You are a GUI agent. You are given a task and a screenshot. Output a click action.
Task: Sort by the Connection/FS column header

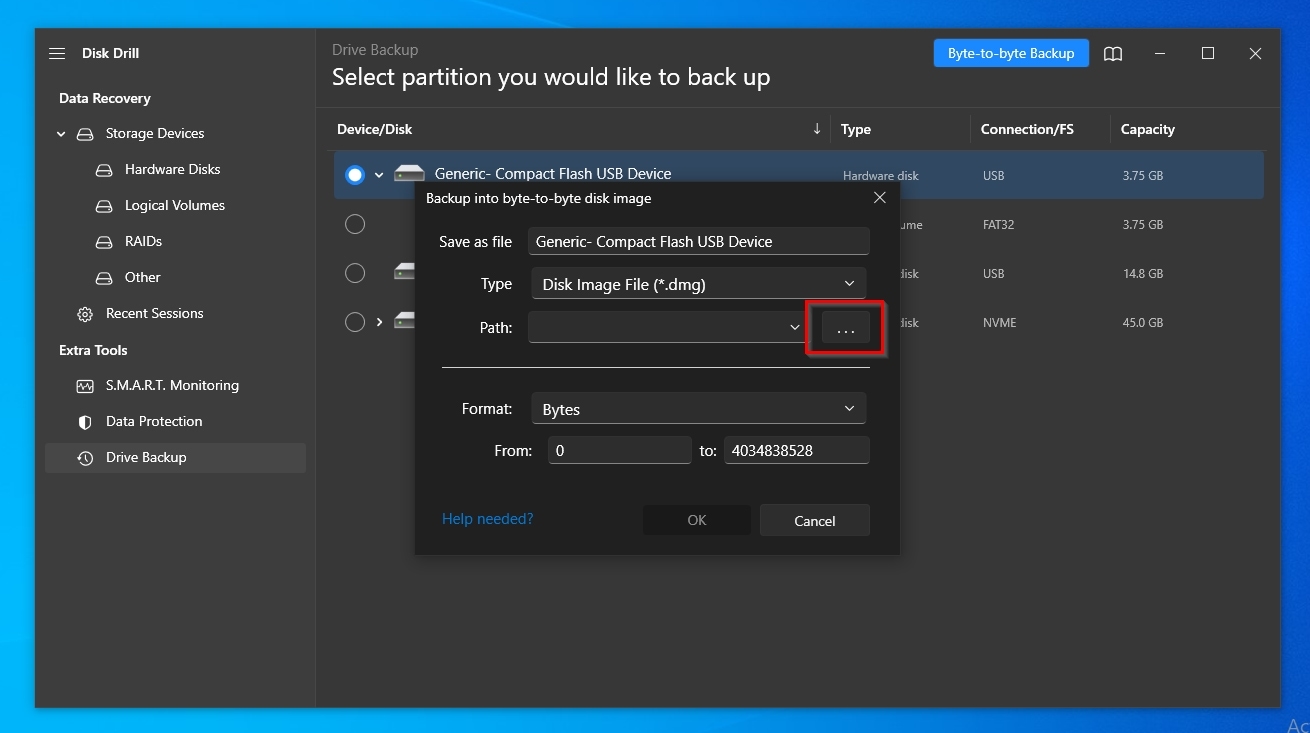pyautogui.click(x=1027, y=130)
